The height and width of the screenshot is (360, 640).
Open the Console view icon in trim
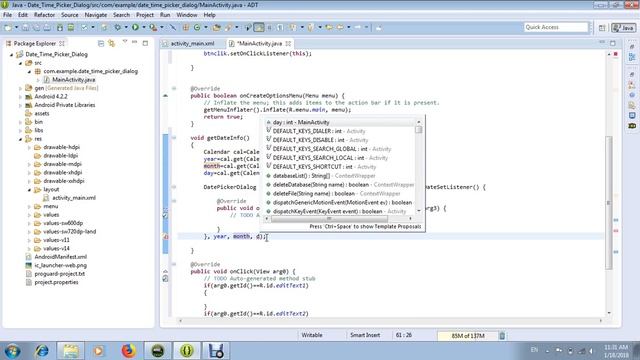click(632, 116)
